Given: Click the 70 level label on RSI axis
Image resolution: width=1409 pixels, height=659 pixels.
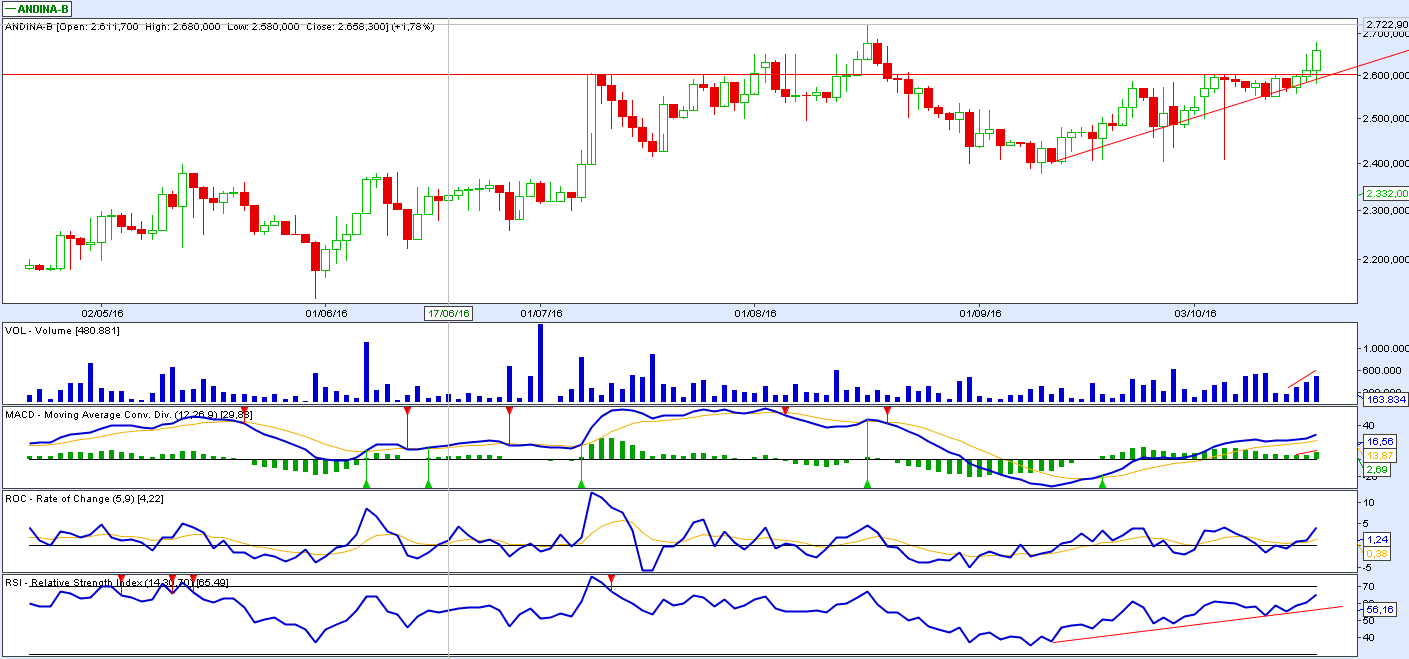Looking at the screenshot, I should coord(1370,586).
